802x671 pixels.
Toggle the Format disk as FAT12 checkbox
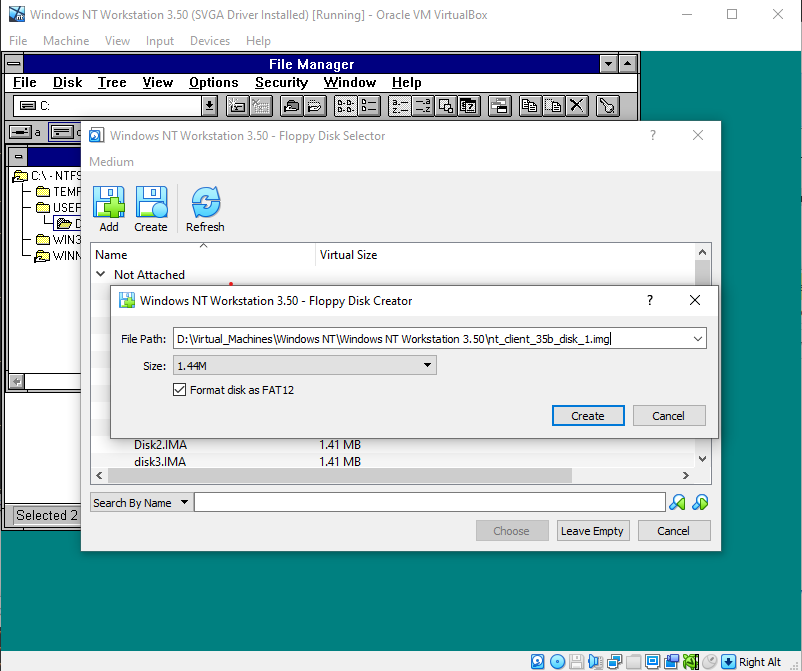(x=180, y=390)
